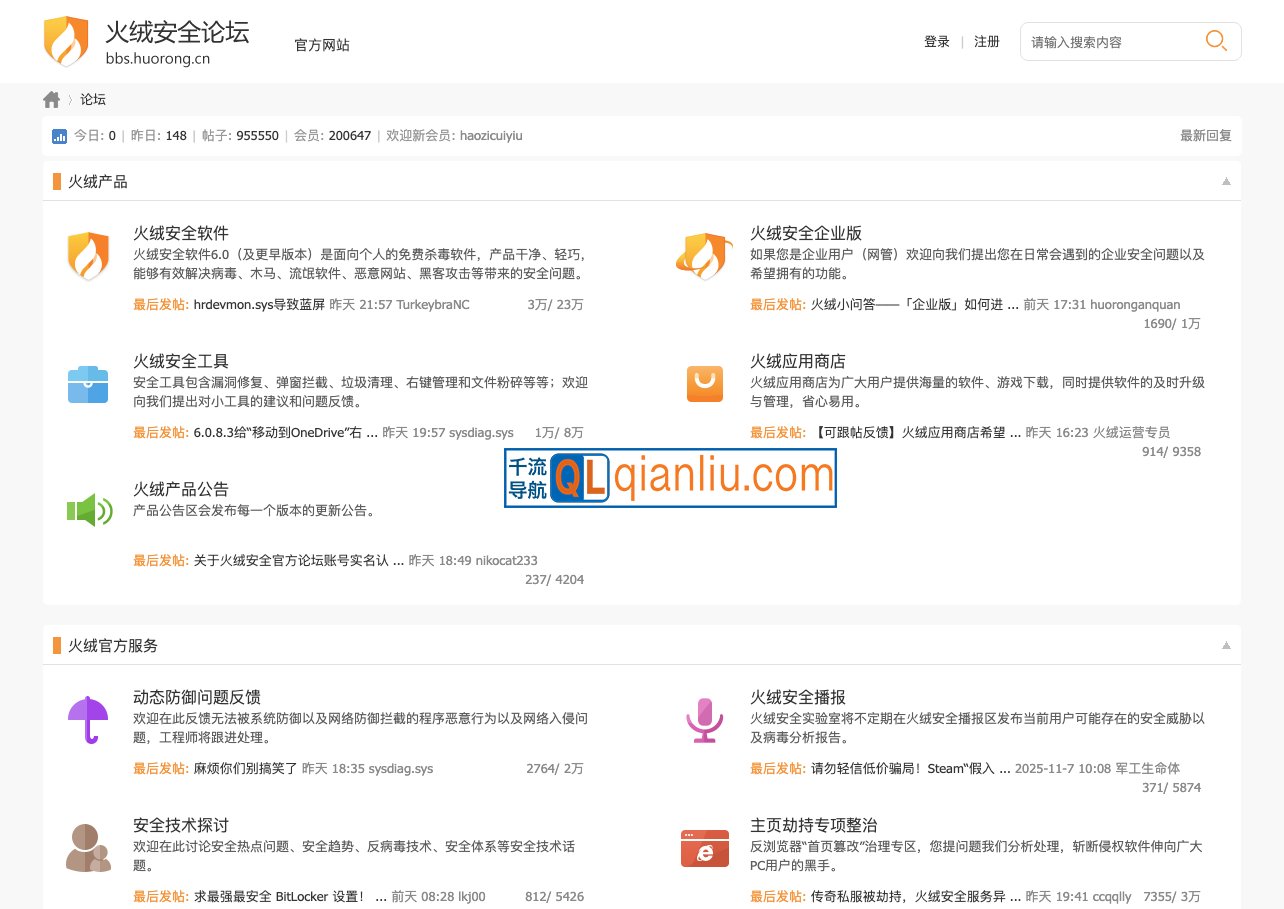This screenshot has height=909, width=1284.
Task: Click the 登录 link
Action: click(x=937, y=42)
